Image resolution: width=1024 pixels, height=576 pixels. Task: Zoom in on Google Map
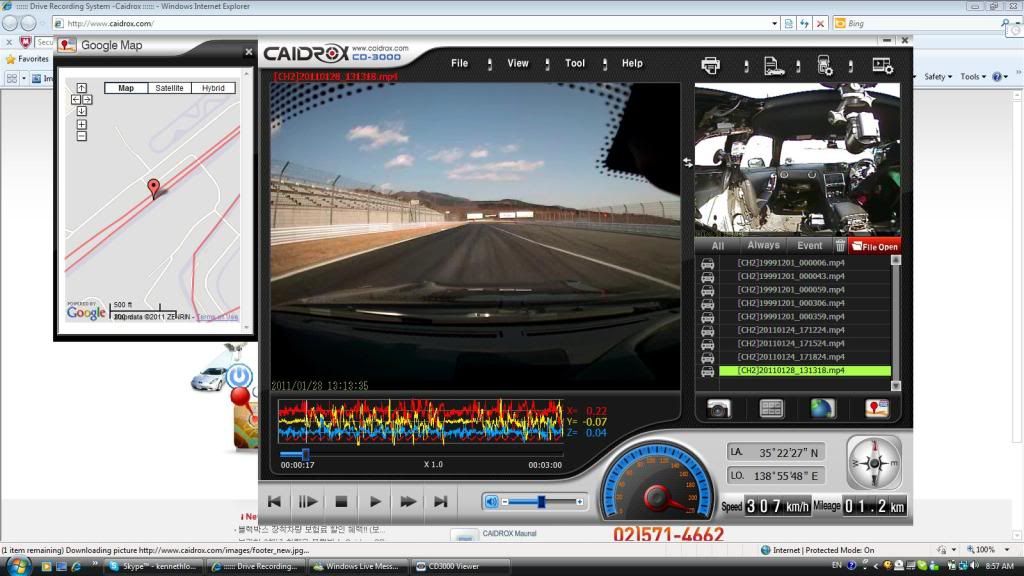click(82, 124)
